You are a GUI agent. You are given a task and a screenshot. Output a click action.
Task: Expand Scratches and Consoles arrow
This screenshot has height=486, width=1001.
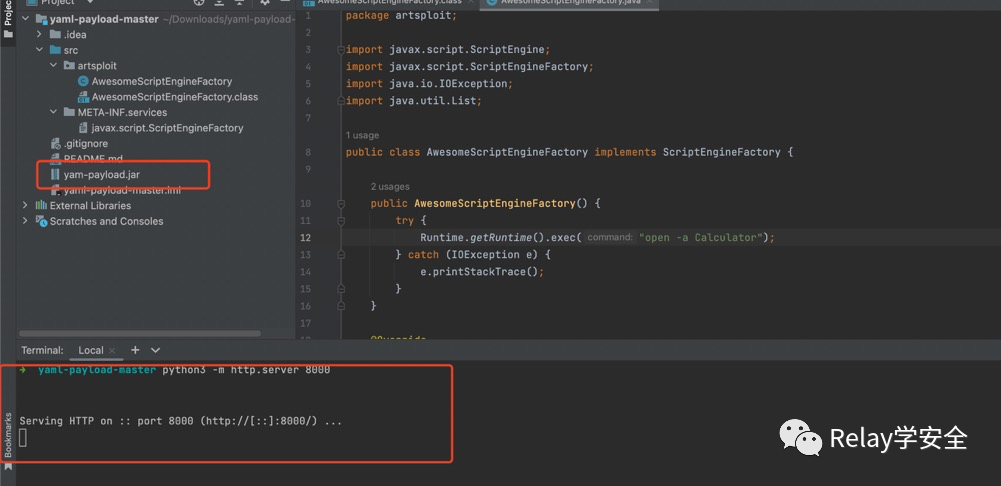[26, 221]
